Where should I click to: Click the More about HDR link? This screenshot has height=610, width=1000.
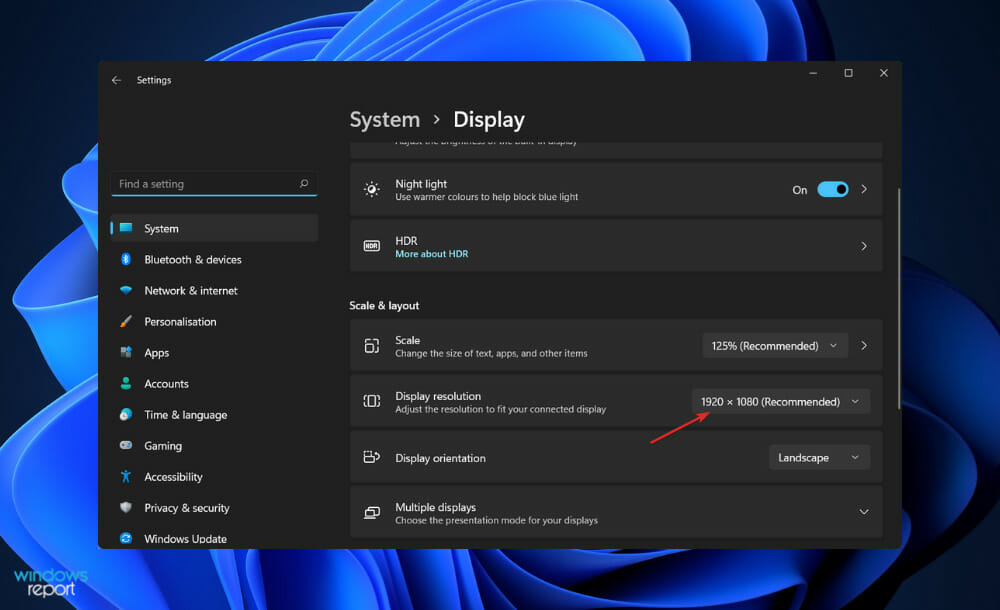point(431,254)
